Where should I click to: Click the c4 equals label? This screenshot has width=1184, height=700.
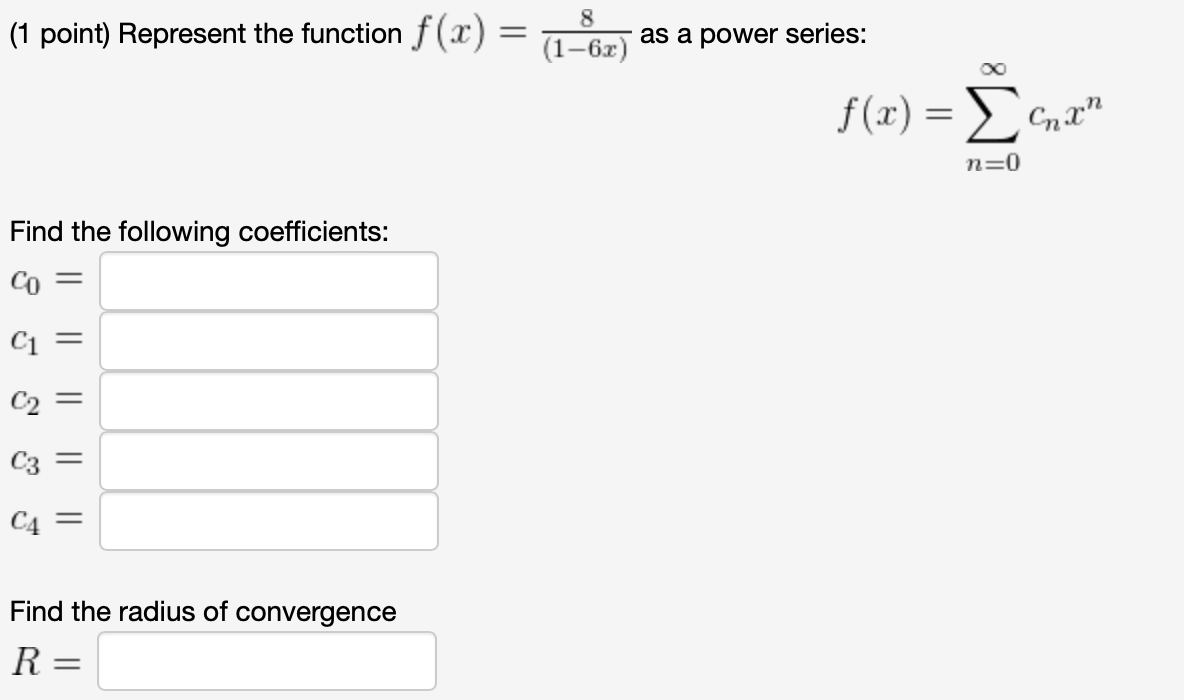(x=45, y=521)
